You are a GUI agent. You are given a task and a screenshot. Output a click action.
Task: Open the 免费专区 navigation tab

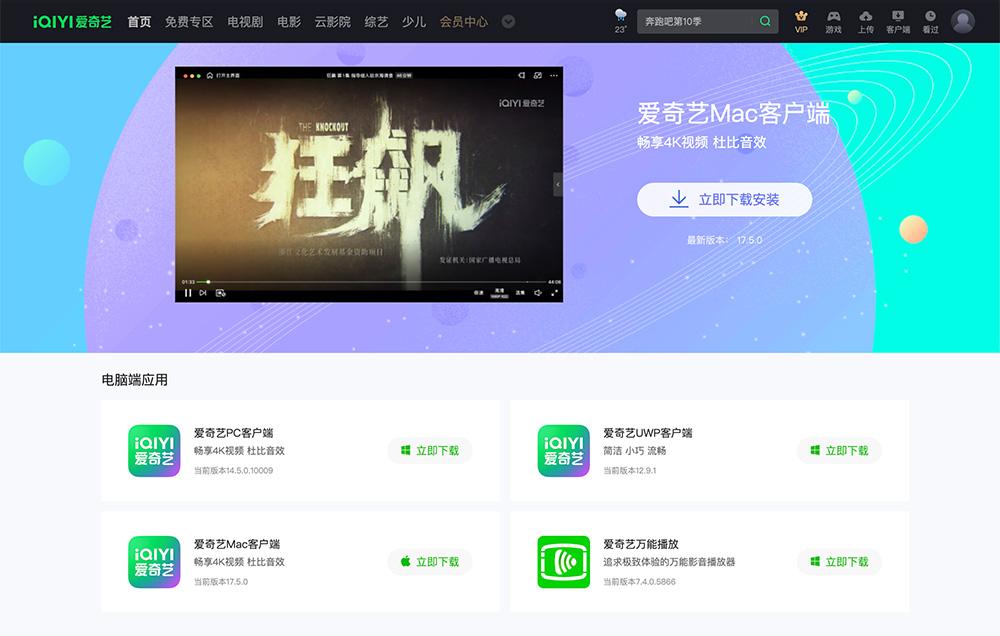tap(189, 22)
